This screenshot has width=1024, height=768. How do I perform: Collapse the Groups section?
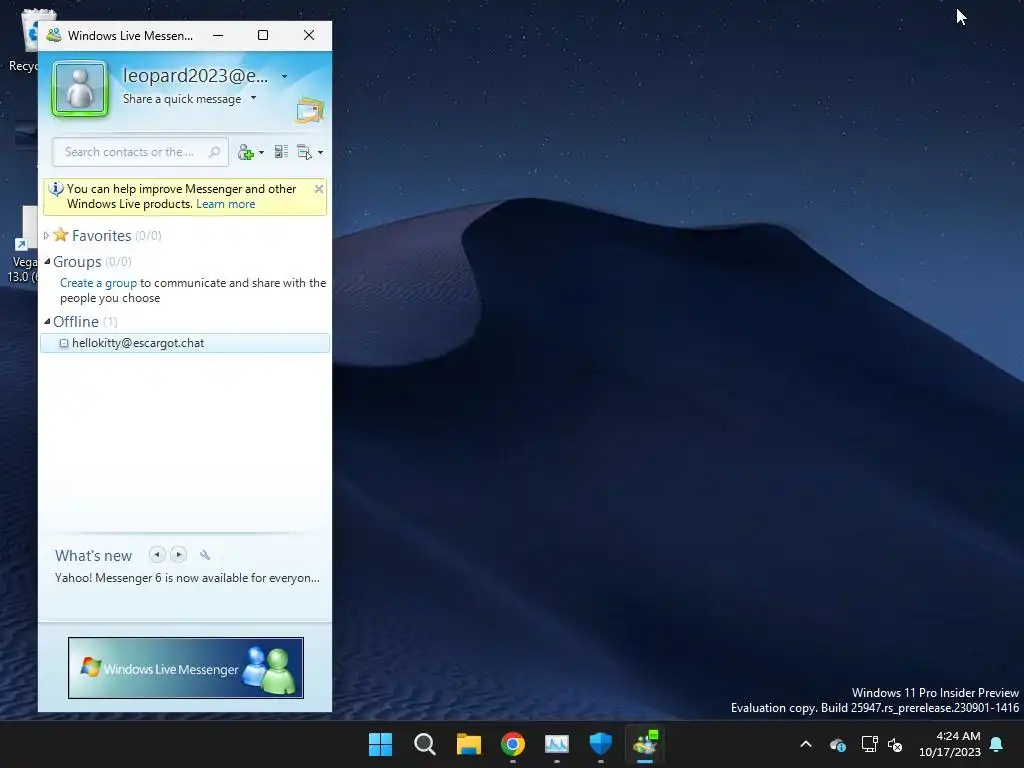click(47, 262)
